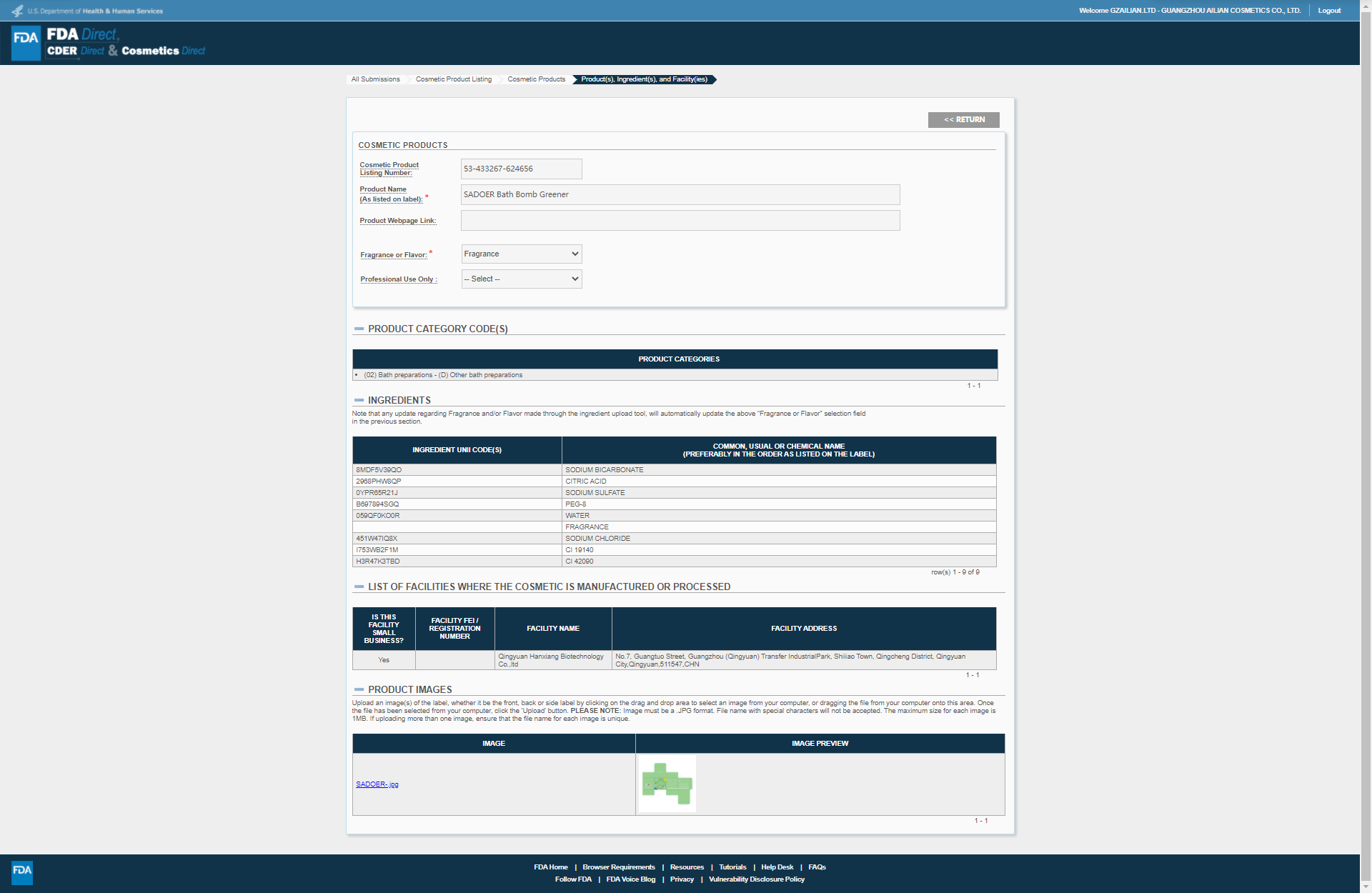Viewport: 1372px width, 893px height.
Task: Open the Fragrance or Flavor dropdown
Action: pyautogui.click(x=521, y=254)
